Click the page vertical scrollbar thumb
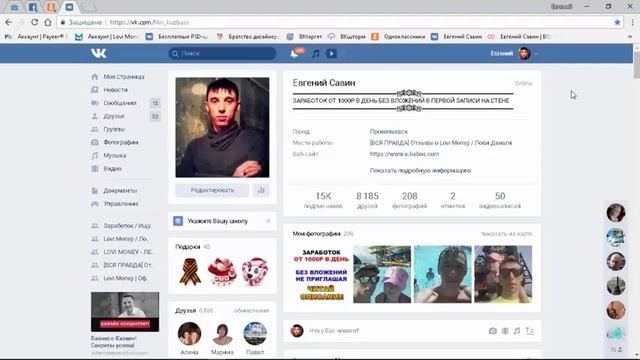This screenshot has height=360, width=640. click(x=636, y=64)
